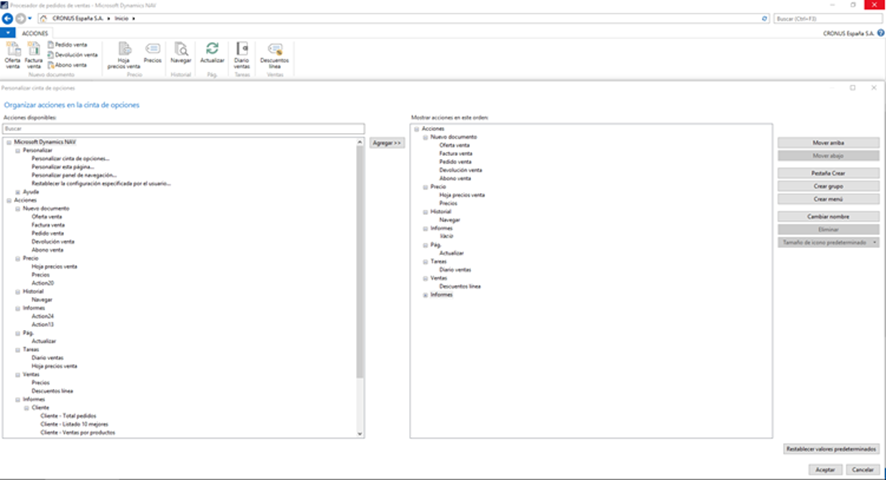Click the Agregar >> button

click(x=387, y=143)
